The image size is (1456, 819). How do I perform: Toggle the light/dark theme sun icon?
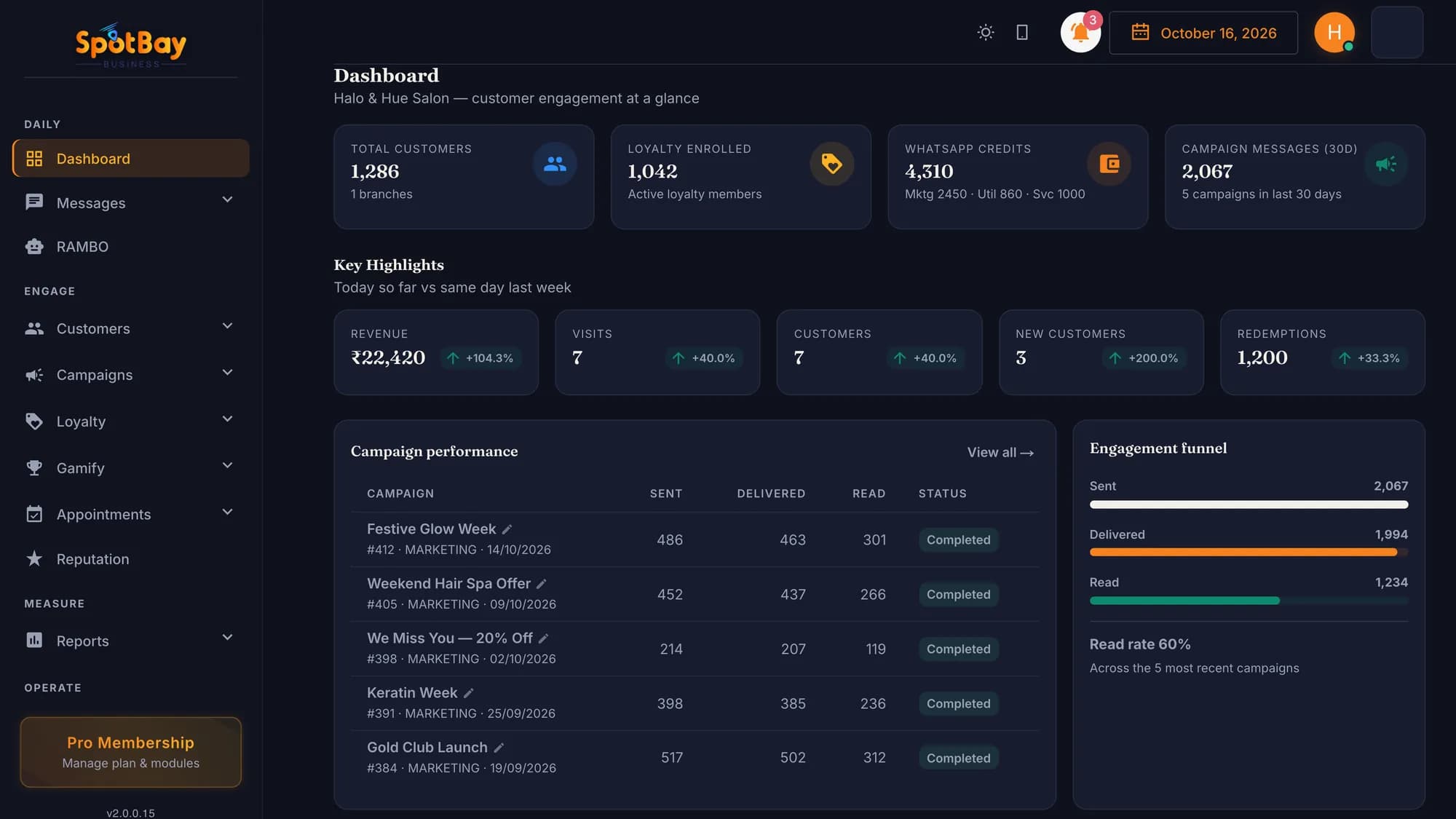point(985,33)
